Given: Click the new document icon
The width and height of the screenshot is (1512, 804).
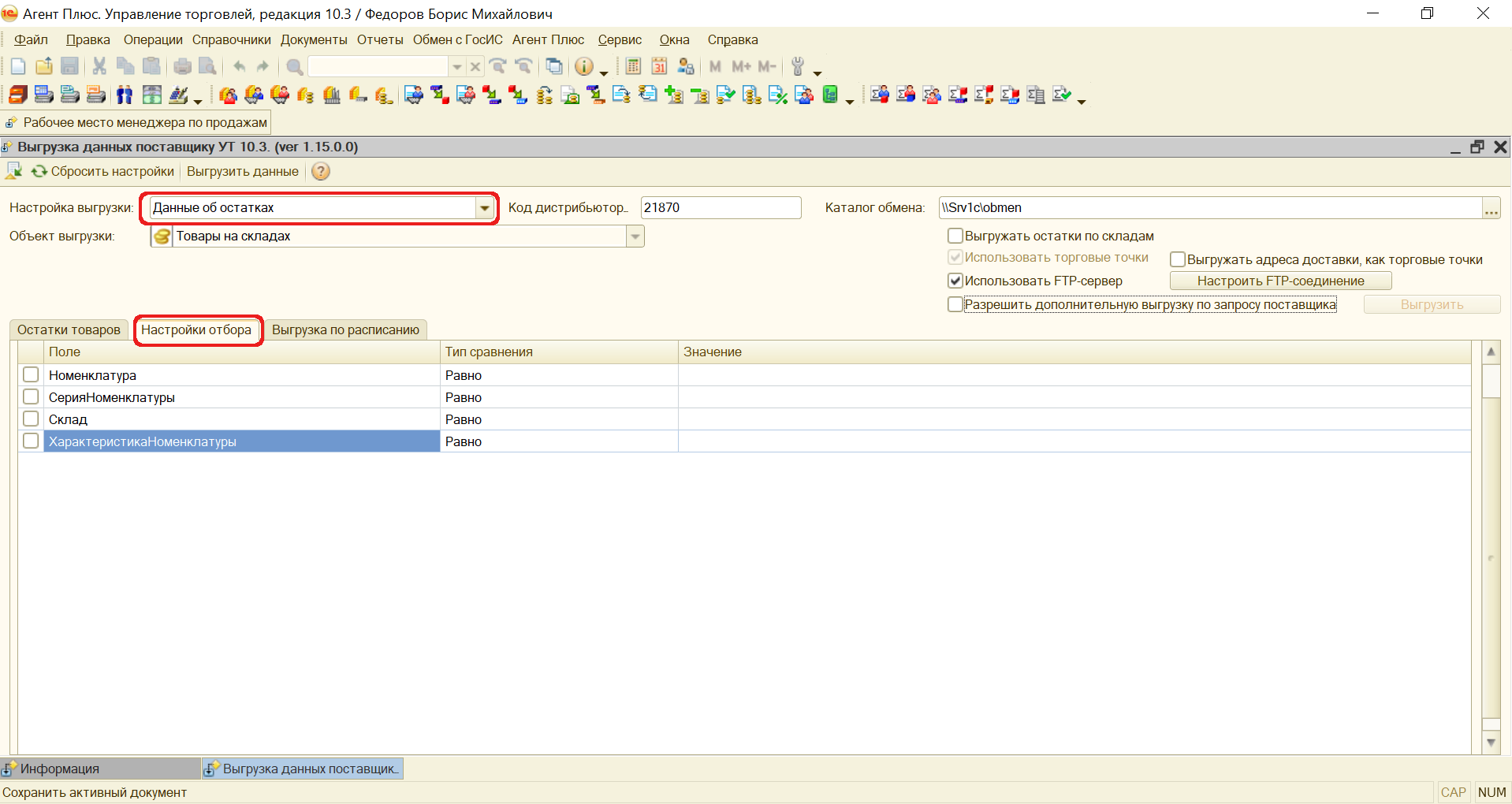Looking at the screenshot, I should [x=18, y=67].
